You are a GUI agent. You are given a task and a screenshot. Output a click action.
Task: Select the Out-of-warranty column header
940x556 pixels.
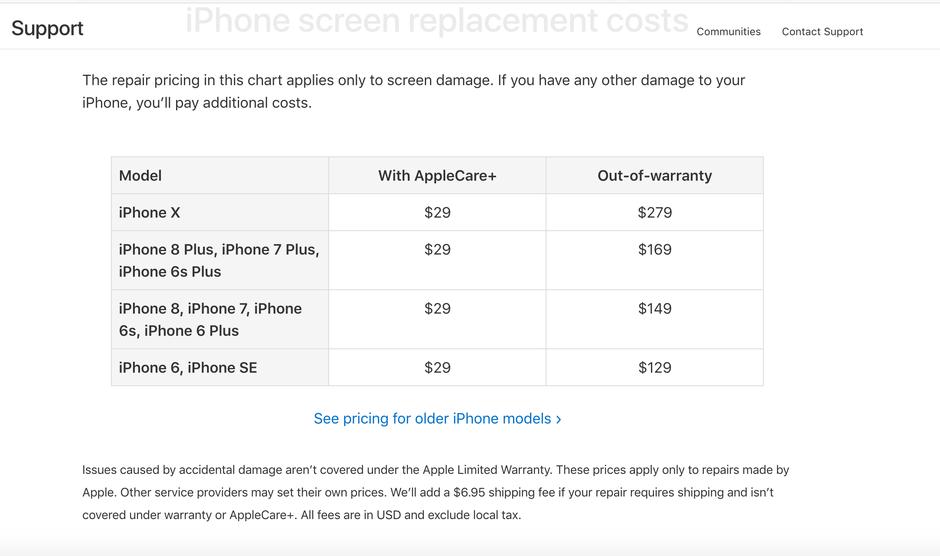point(655,176)
